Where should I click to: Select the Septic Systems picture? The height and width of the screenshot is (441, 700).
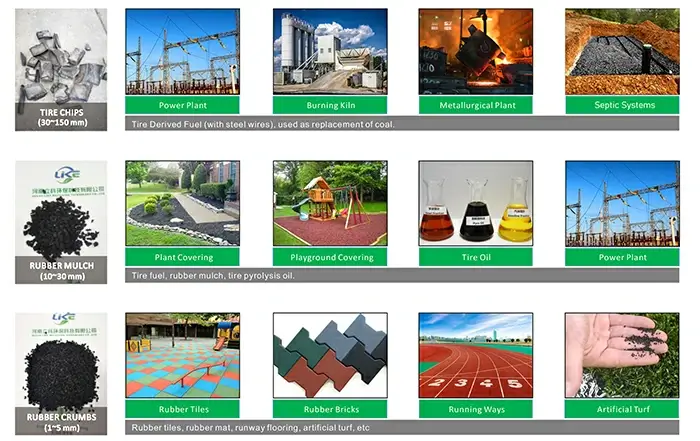click(623, 52)
